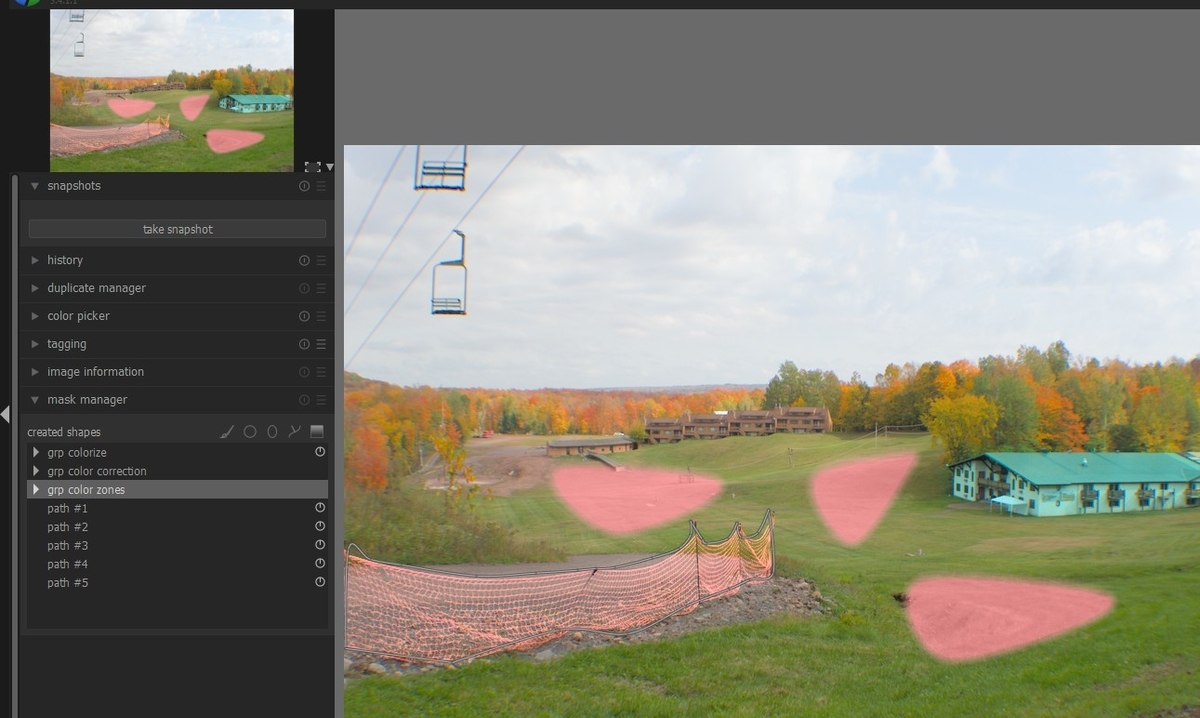Expand the image information module
The height and width of the screenshot is (718, 1200).
[x=35, y=372]
